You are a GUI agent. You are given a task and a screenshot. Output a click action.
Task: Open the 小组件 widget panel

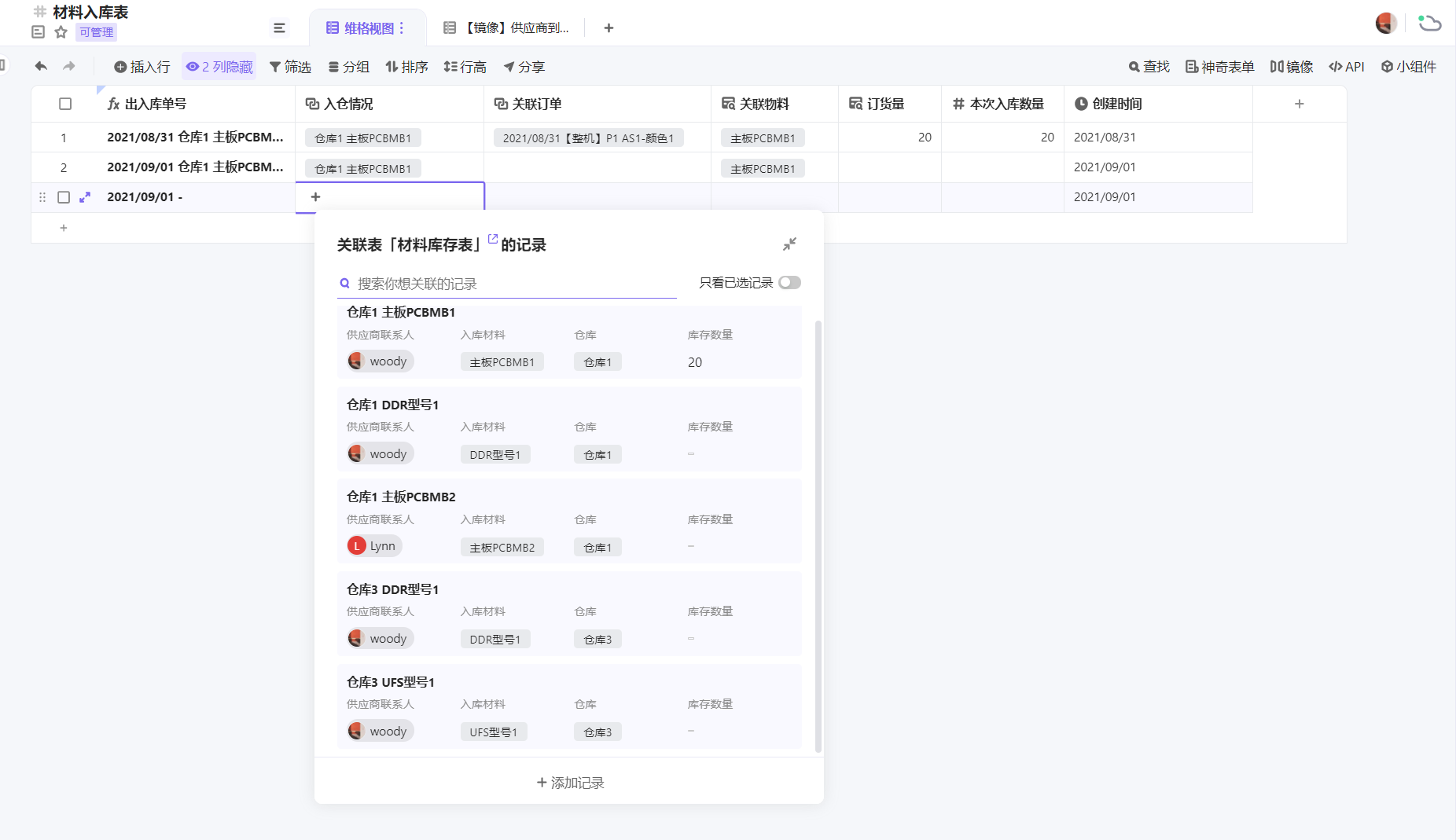(x=1409, y=67)
